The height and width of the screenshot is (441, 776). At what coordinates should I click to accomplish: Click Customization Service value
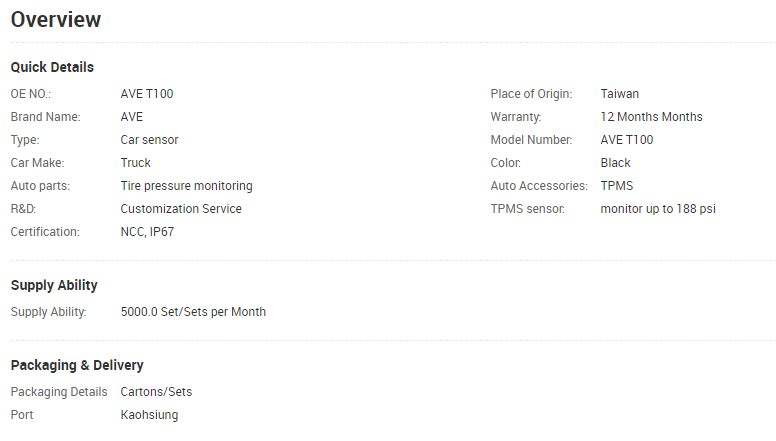pos(181,209)
